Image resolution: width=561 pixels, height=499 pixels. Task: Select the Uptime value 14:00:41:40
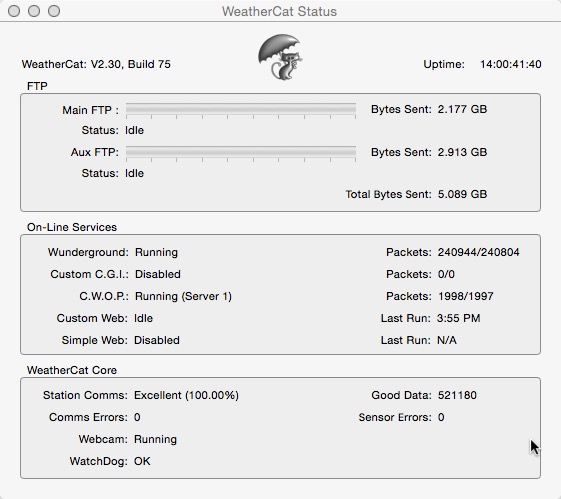(511, 64)
